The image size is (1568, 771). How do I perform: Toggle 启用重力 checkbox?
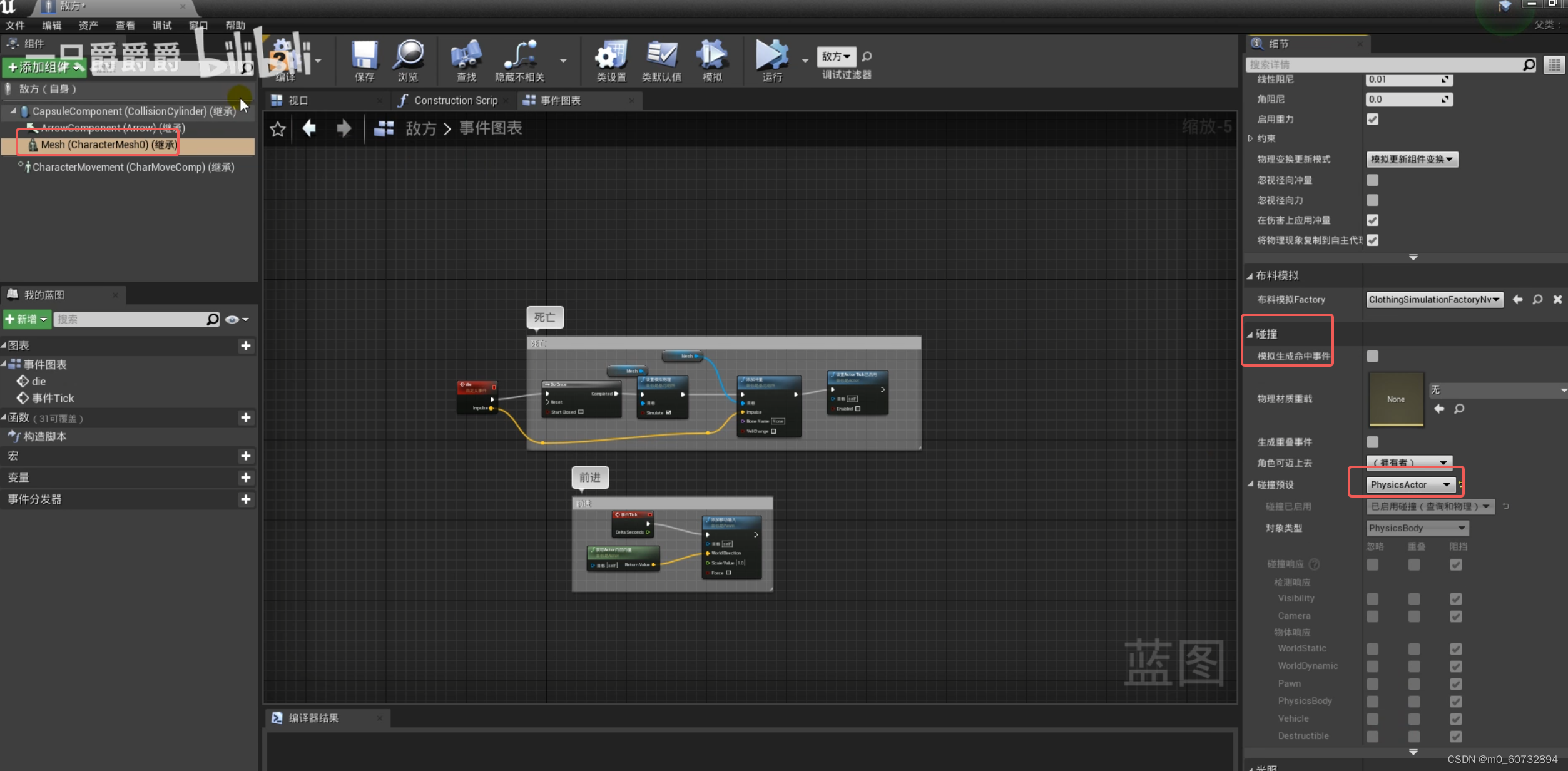1372,120
